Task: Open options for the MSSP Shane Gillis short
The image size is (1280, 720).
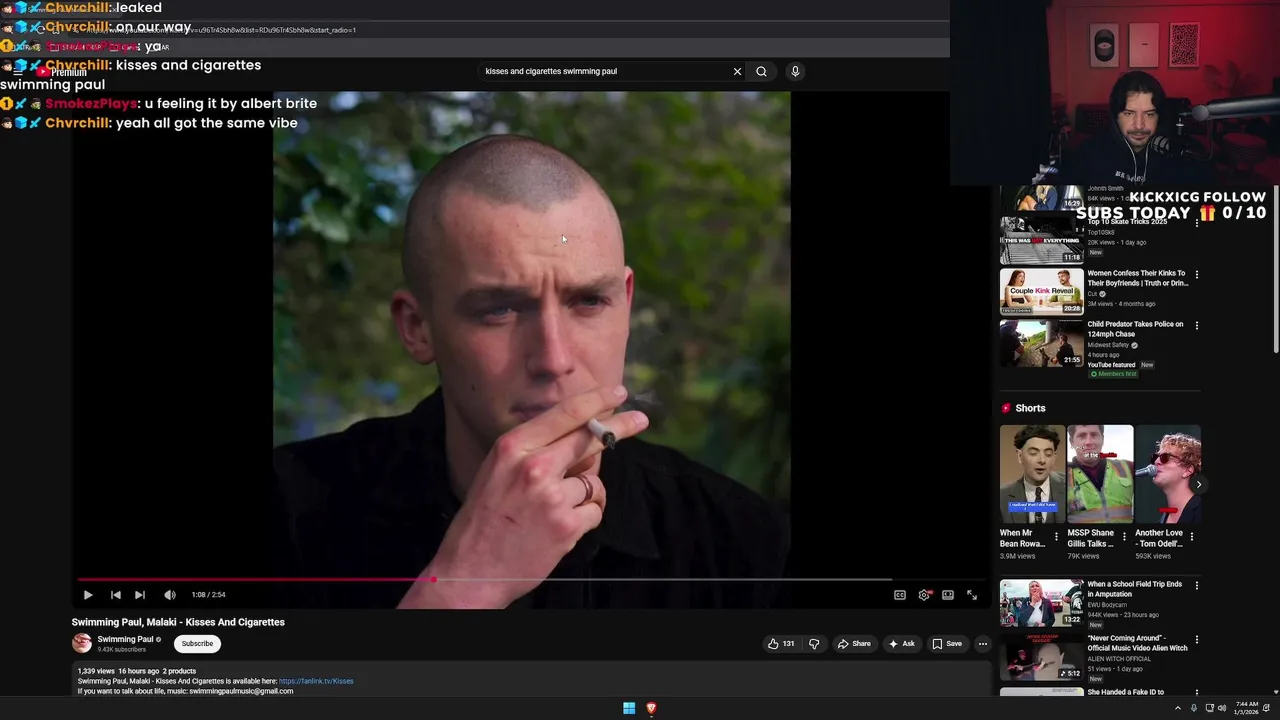Action: pos(1124,537)
